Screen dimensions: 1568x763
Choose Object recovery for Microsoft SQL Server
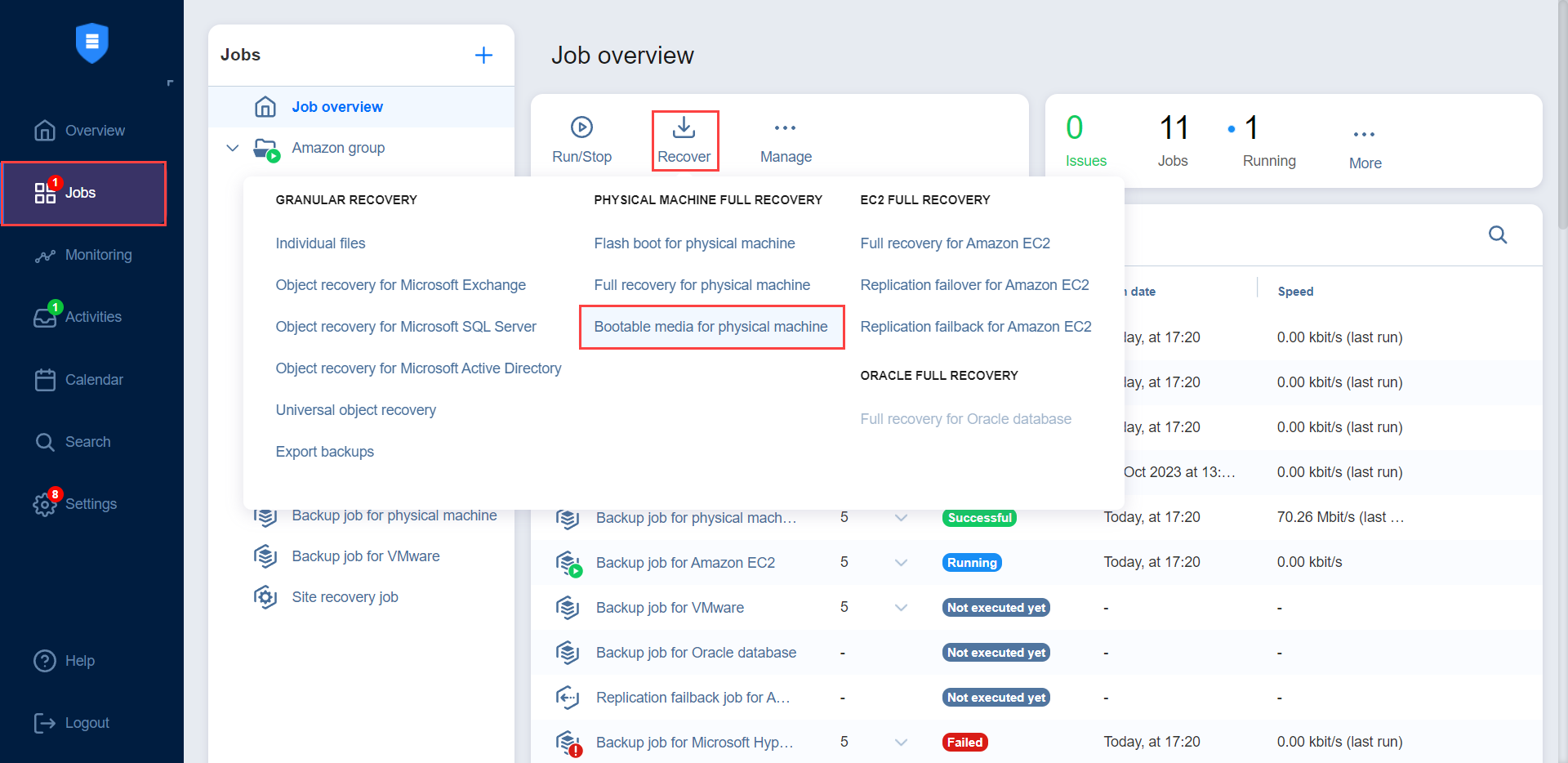(x=406, y=327)
